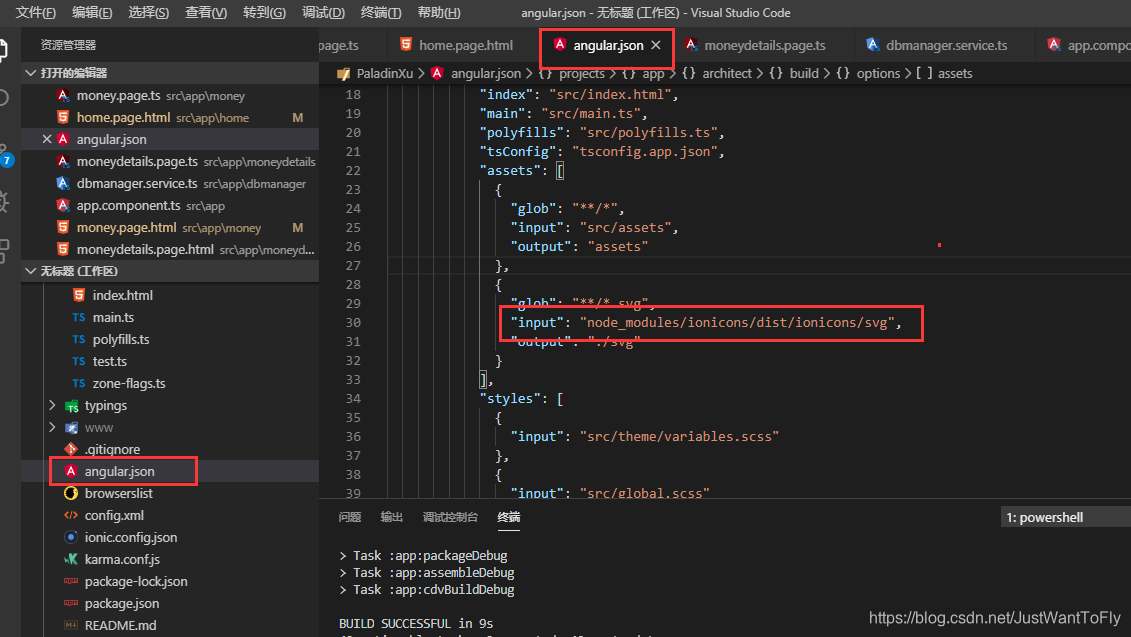Open the Search view in activity bar
This screenshot has width=1131, height=637.
tap(4, 97)
